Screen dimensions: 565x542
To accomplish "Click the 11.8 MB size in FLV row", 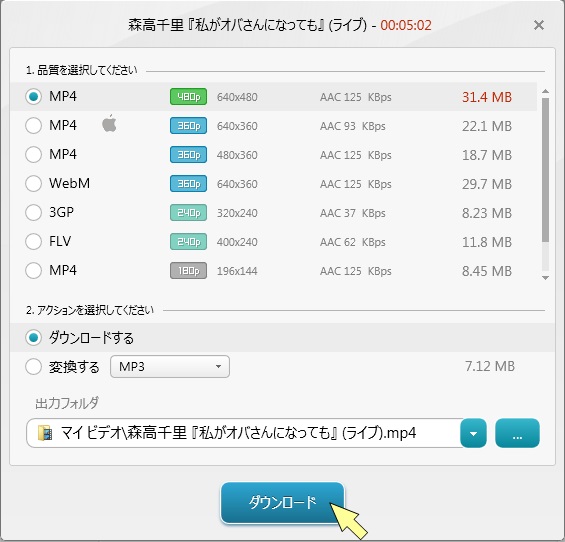I will click(487, 242).
